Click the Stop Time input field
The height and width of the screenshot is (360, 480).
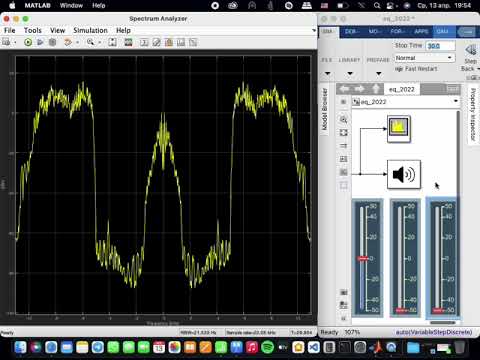440,46
